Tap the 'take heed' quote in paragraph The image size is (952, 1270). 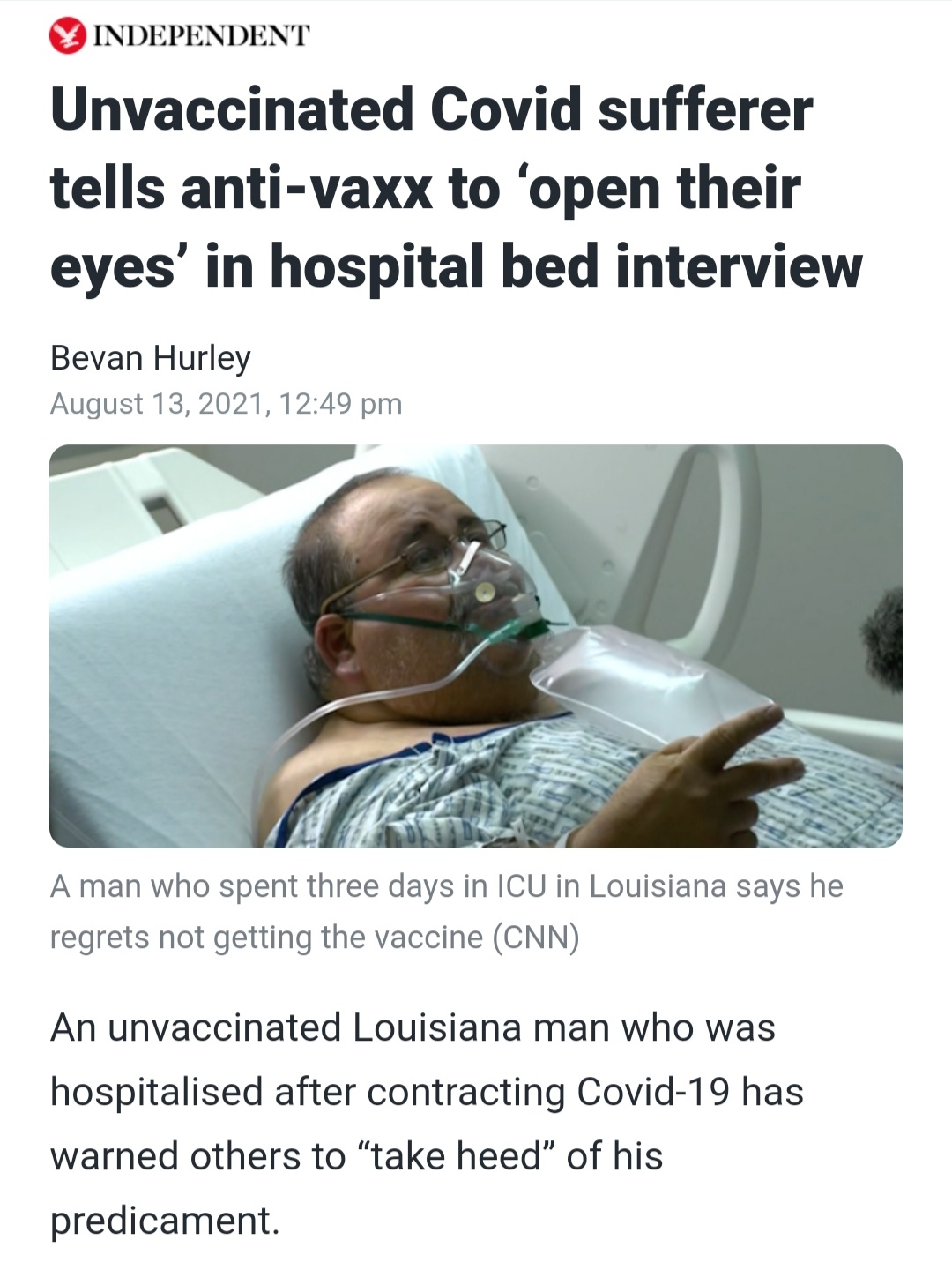(456, 1156)
